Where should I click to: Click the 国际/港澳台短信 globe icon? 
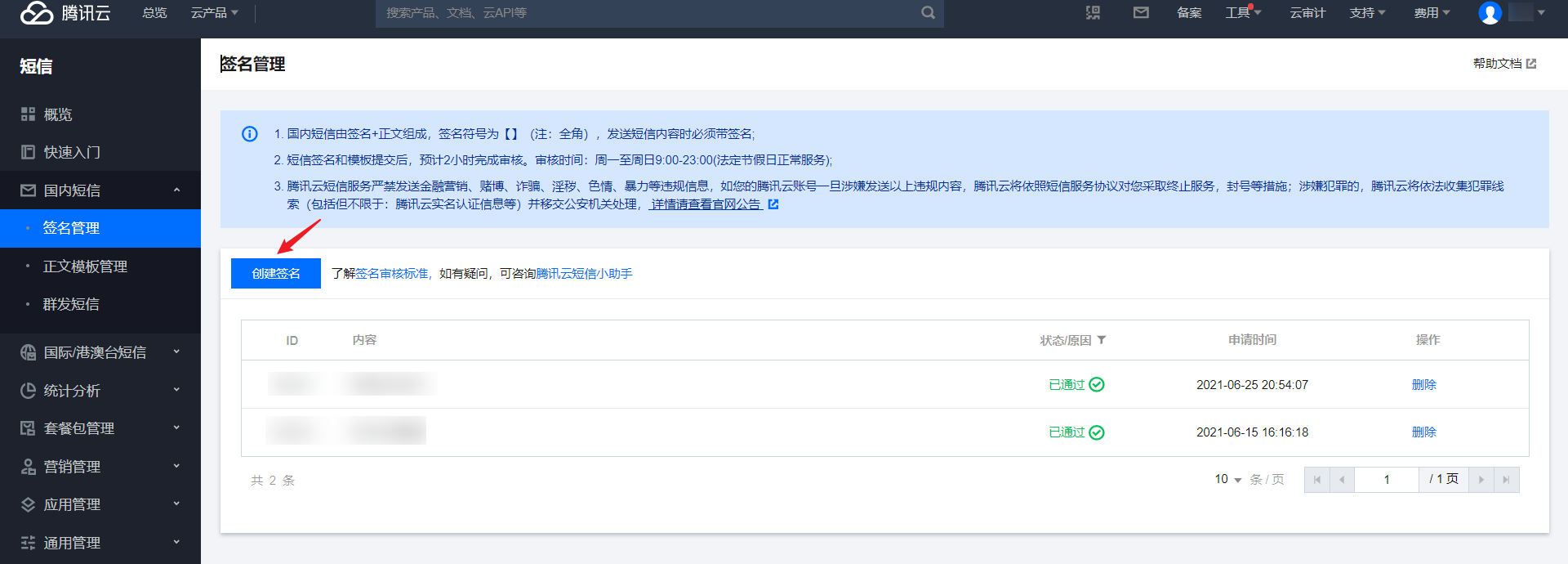pyautogui.click(x=28, y=352)
